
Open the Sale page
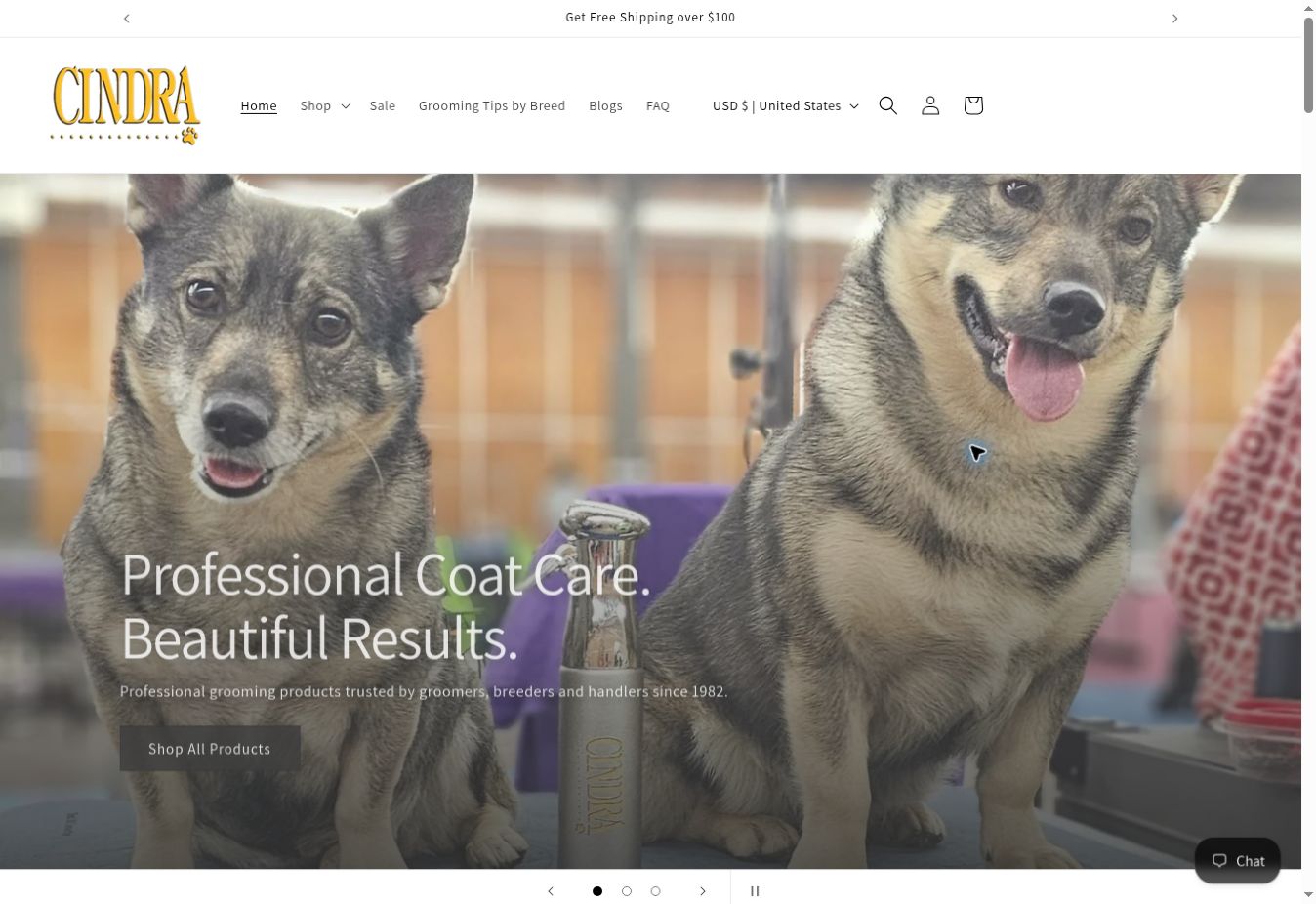[x=383, y=105]
